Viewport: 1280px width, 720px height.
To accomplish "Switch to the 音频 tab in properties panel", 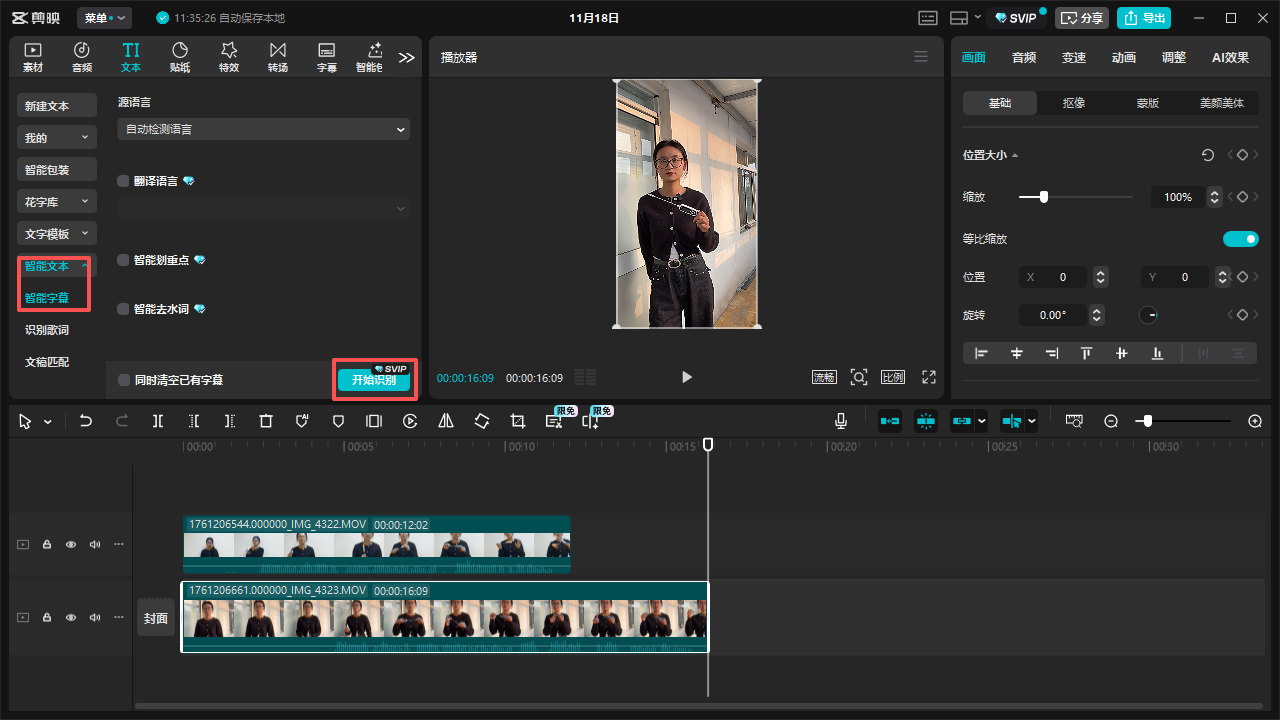I will (x=1024, y=57).
